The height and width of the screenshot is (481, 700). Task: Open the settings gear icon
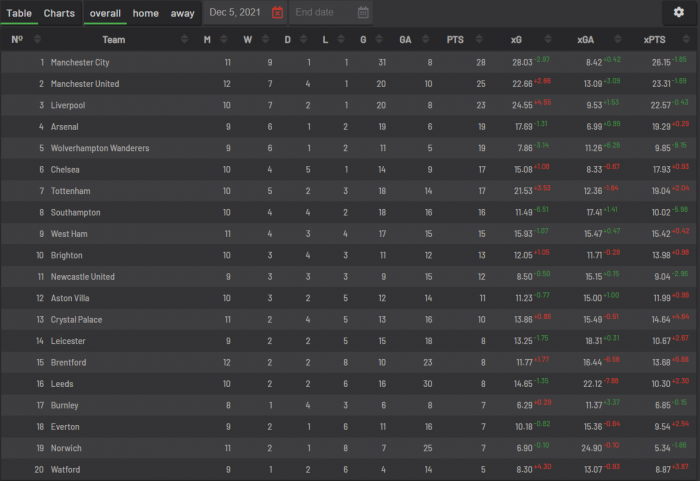[679, 13]
